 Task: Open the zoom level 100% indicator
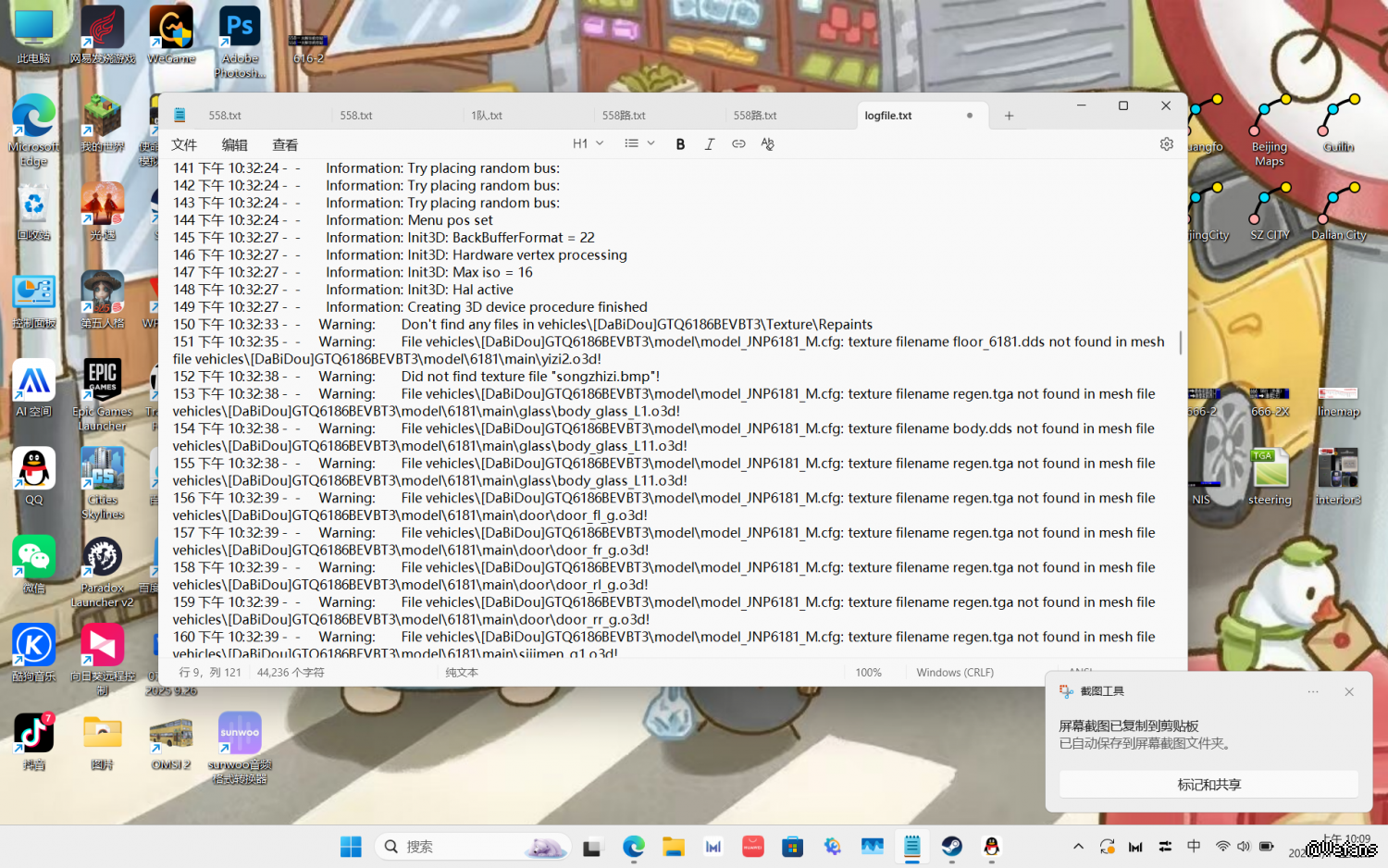(868, 673)
